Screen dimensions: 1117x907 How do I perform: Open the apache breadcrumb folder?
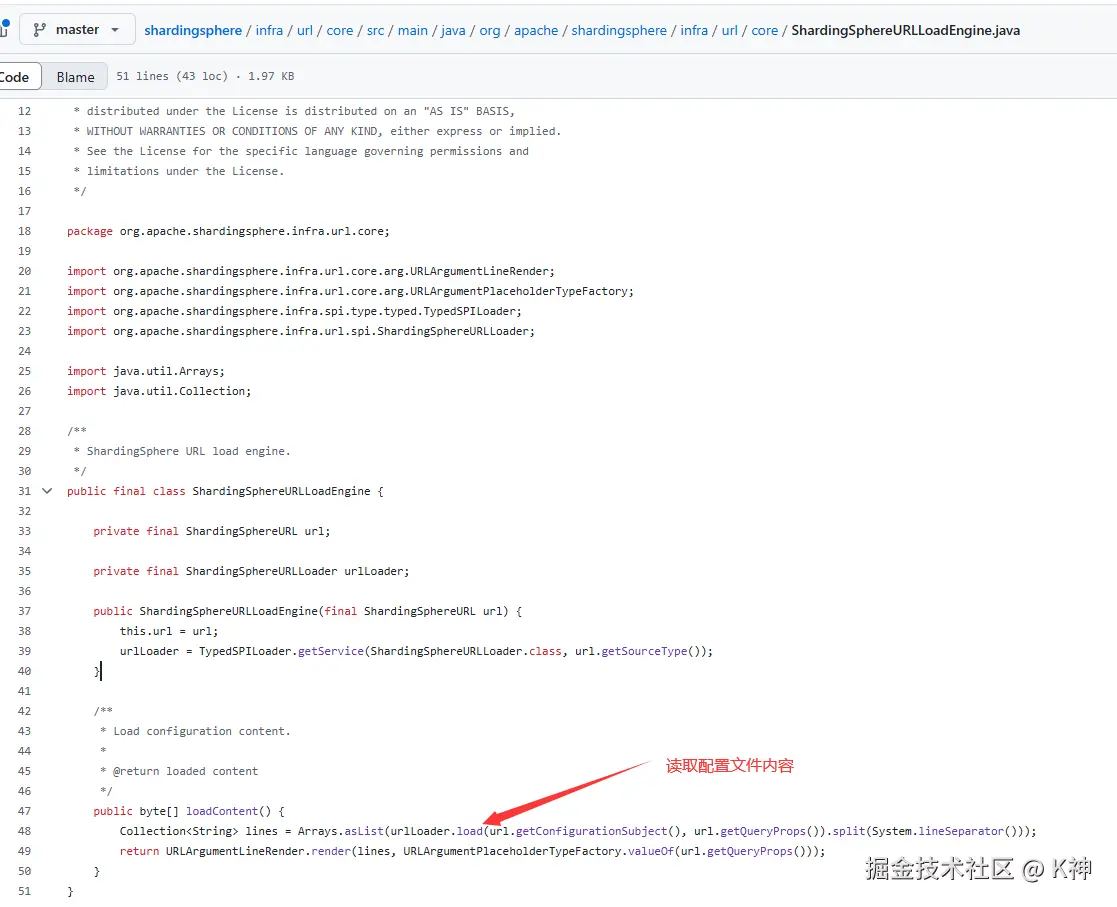(x=536, y=30)
